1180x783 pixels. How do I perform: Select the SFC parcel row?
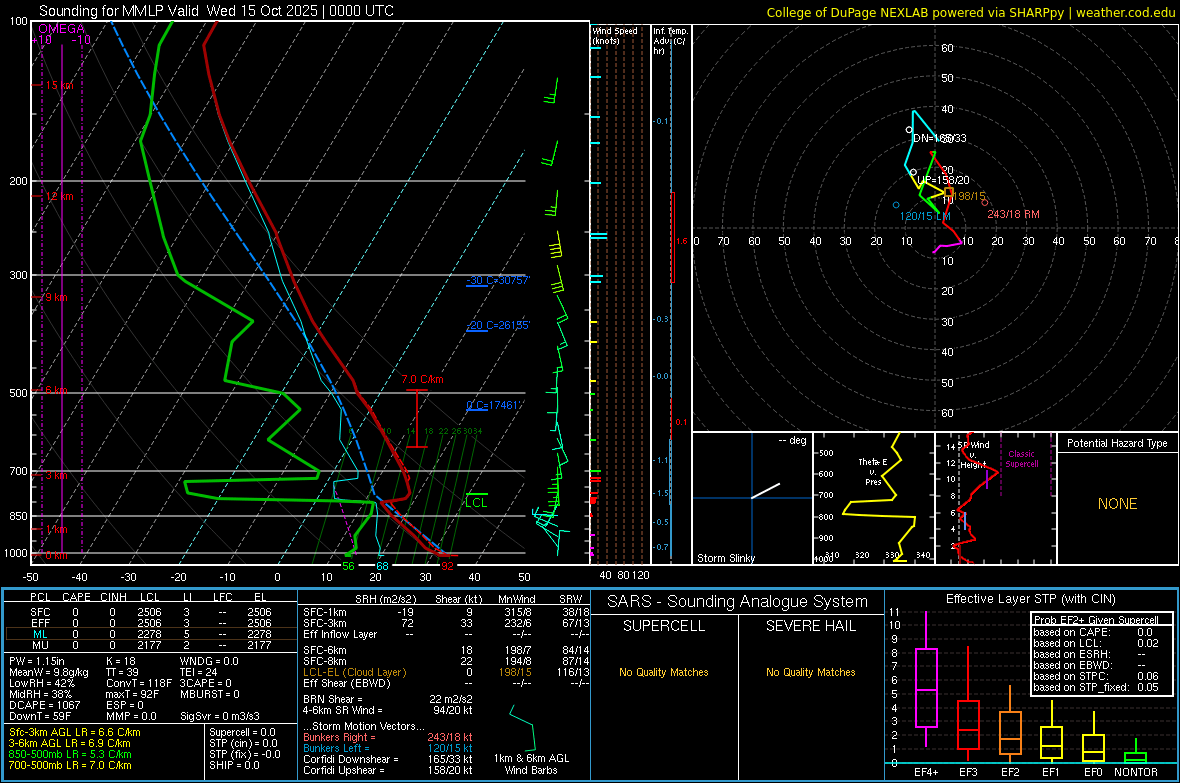coord(150,612)
